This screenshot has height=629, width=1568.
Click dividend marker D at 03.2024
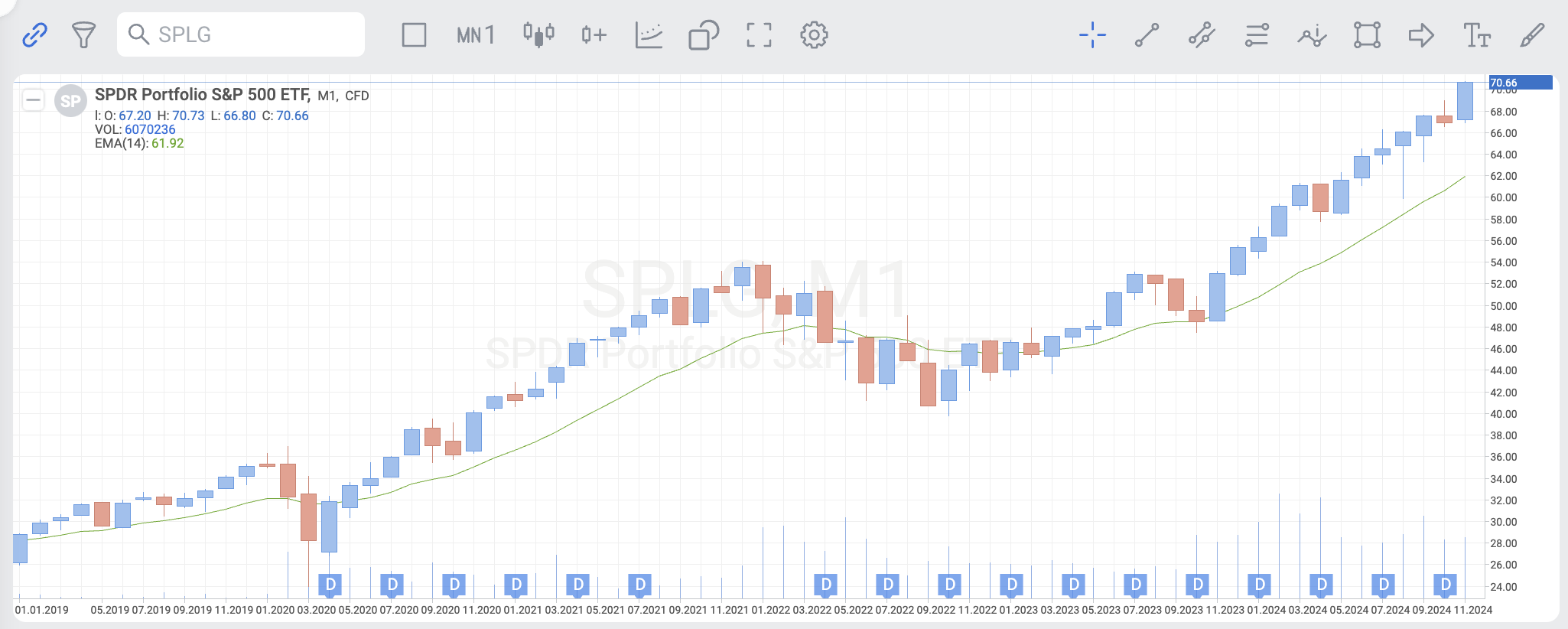1322,585
